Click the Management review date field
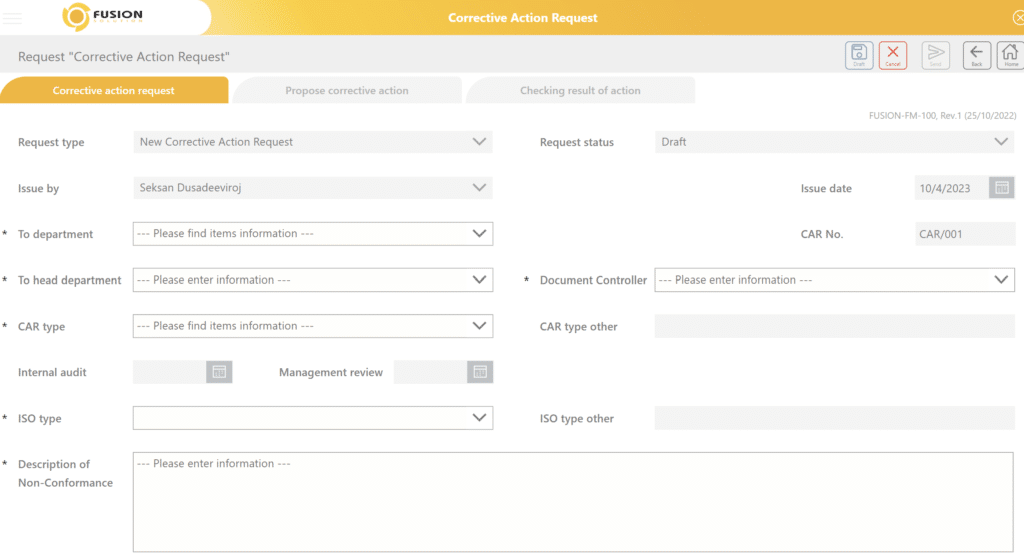The image size is (1024, 557). tap(430, 372)
